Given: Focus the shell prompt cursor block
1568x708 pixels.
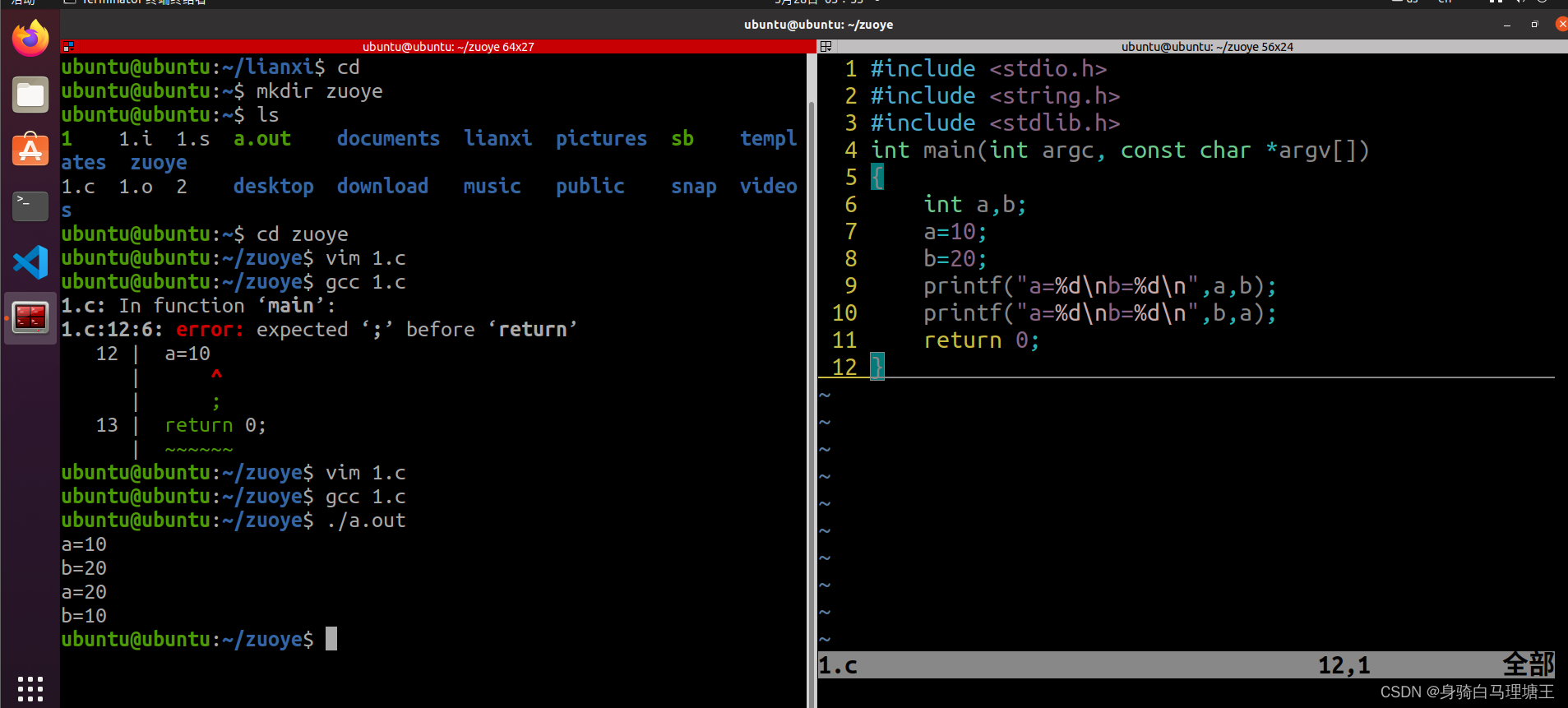Looking at the screenshot, I should pyautogui.click(x=331, y=639).
